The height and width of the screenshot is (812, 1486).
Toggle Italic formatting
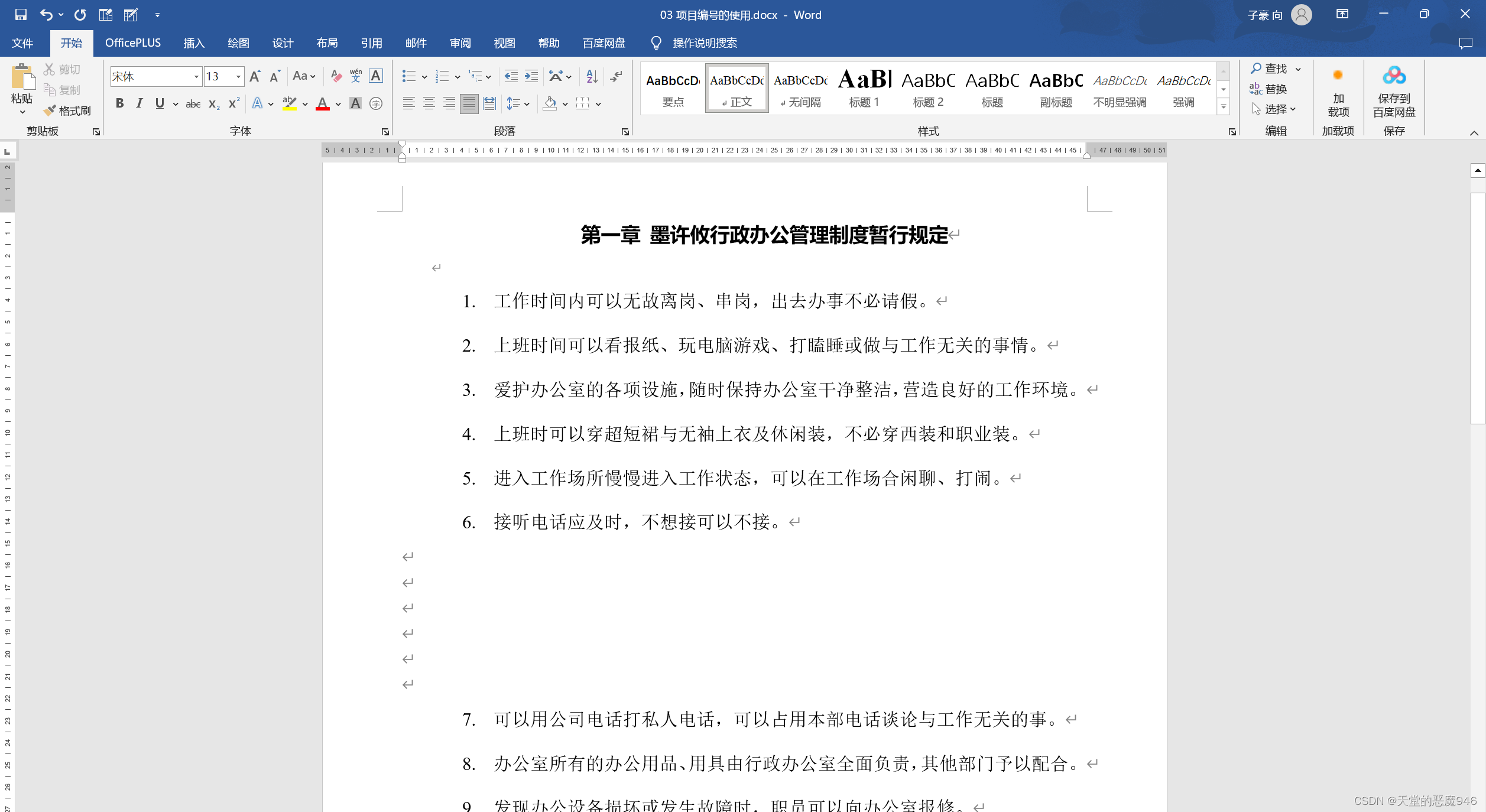(x=139, y=104)
